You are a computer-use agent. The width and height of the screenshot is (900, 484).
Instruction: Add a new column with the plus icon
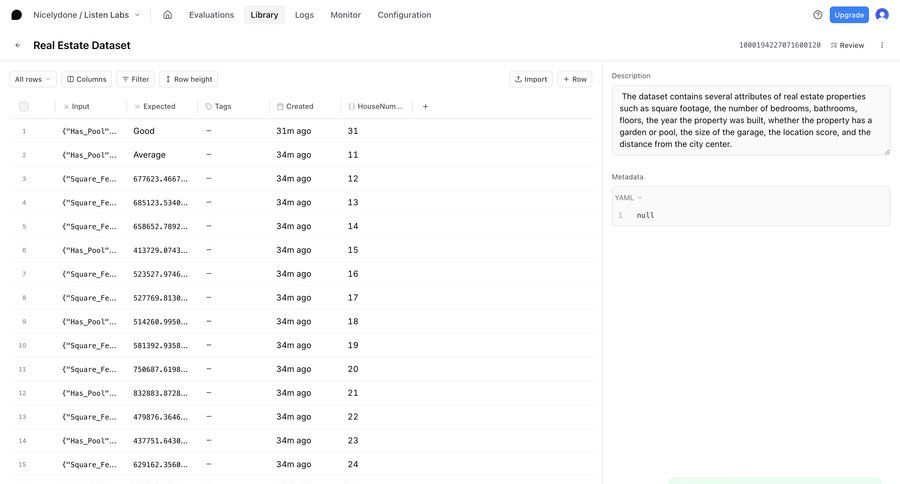coord(425,106)
